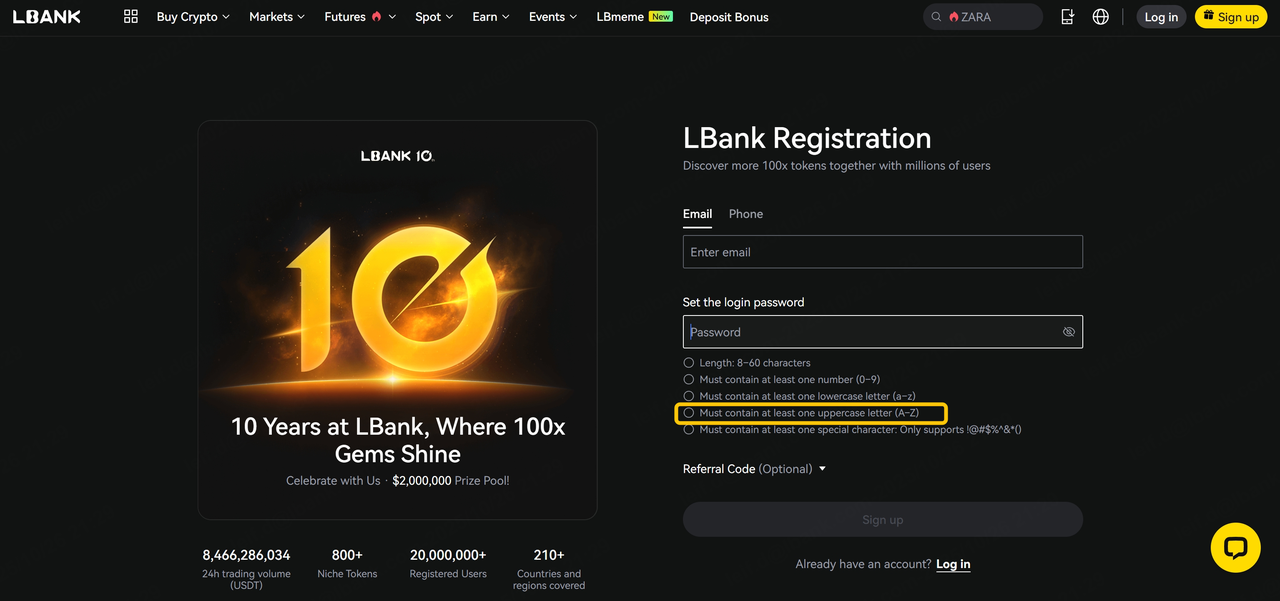
Task: Open the apps grid menu icon
Action: [131, 17]
